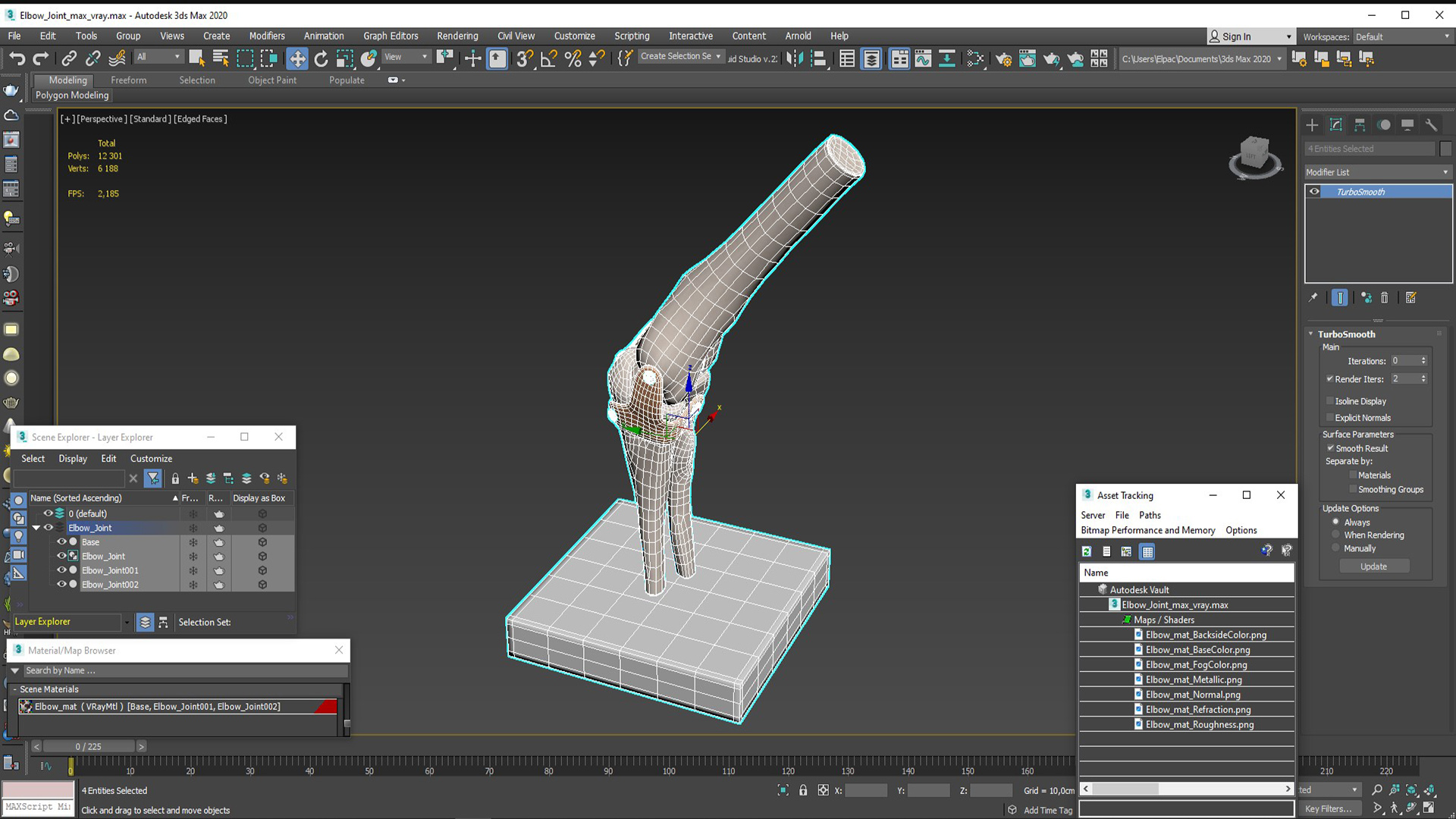Click the Mirror tool icon
This screenshot has height=819, width=1456.
point(795,58)
